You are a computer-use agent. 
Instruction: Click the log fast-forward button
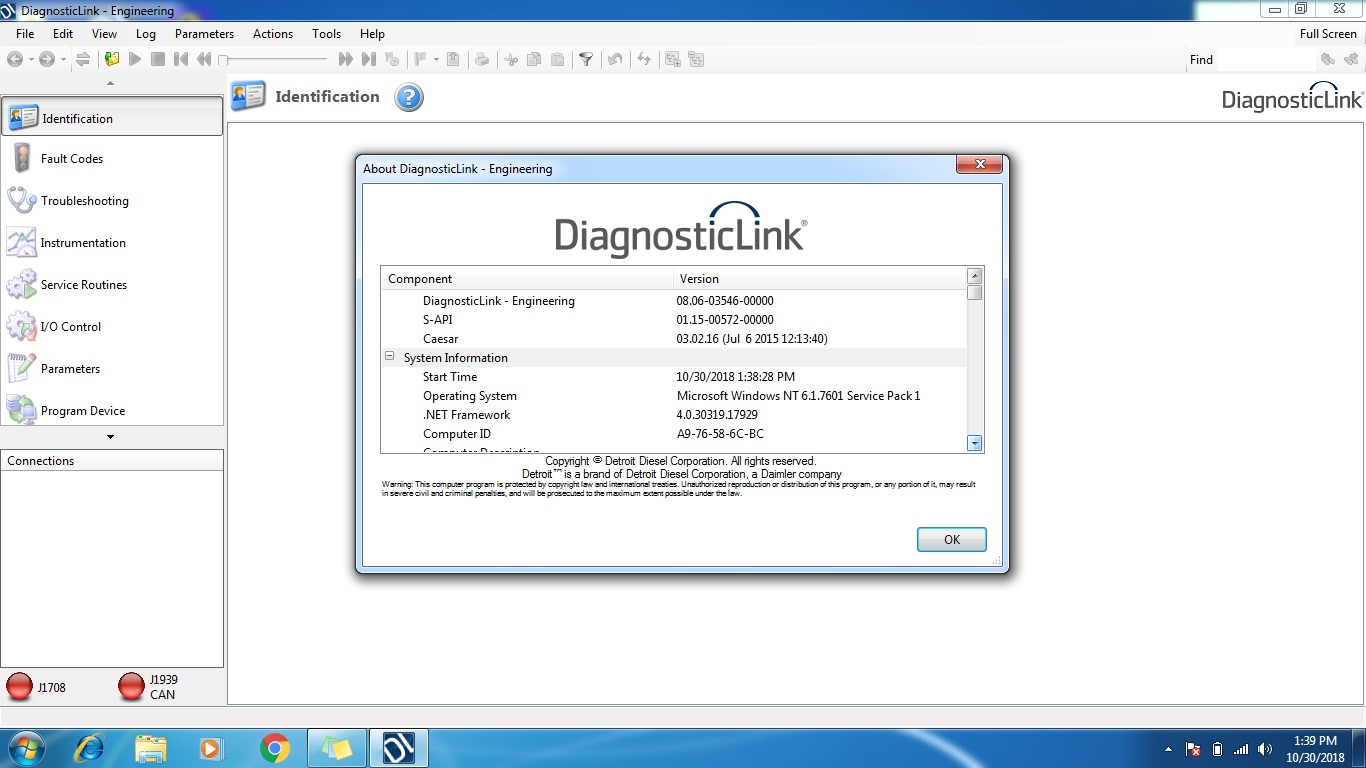click(x=346, y=59)
